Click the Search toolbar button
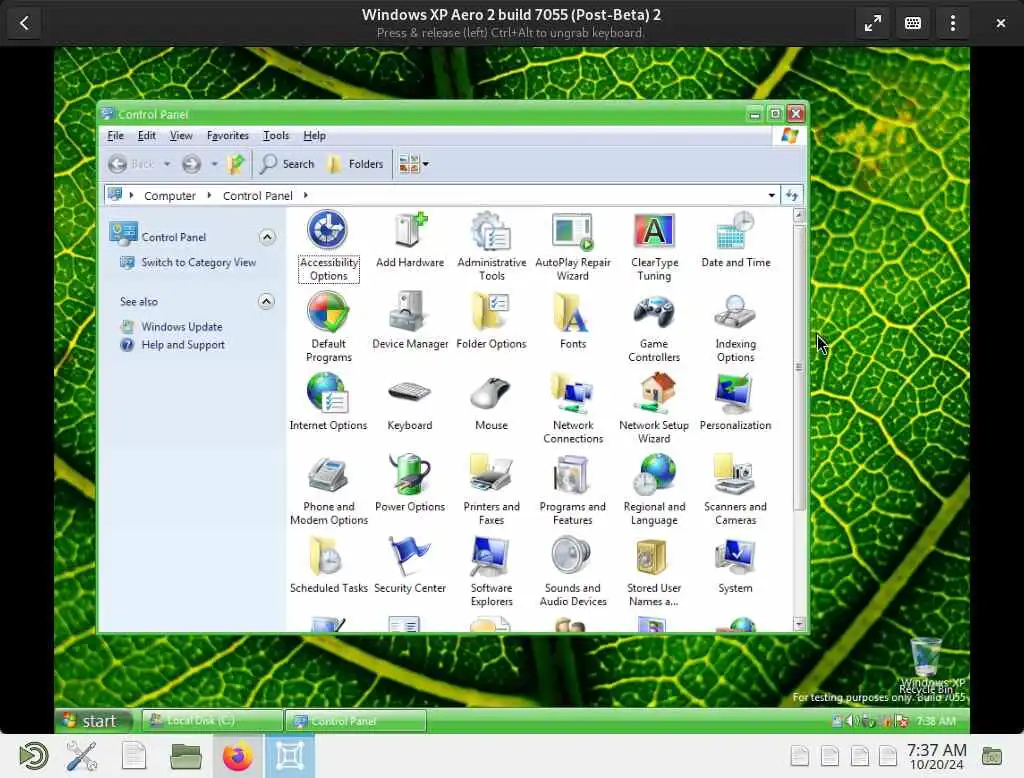The width and height of the screenshot is (1024, 778). click(287, 164)
